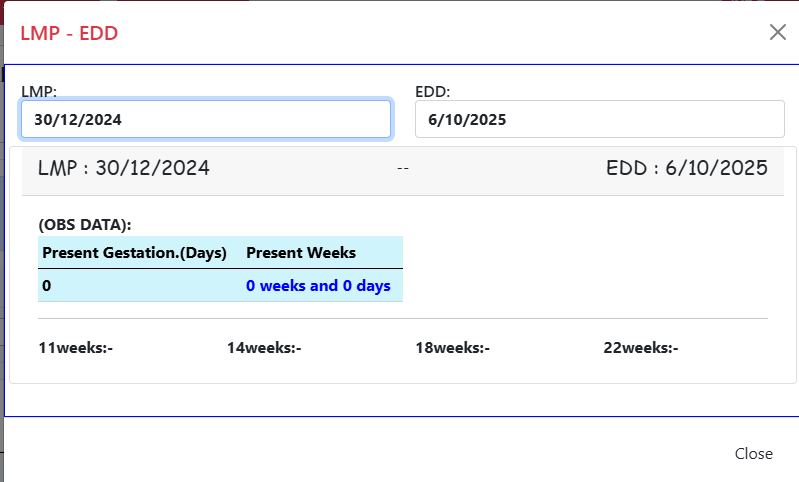The height and width of the screenshot is (482, 799).
Task: Click the -- separator in summary bar
Action: pos(403,169)
